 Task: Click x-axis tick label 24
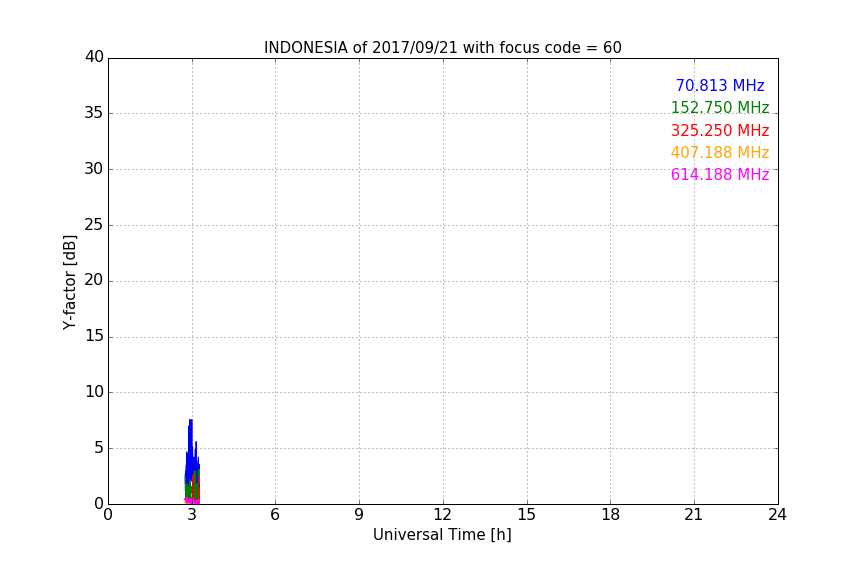pos(777,515)
